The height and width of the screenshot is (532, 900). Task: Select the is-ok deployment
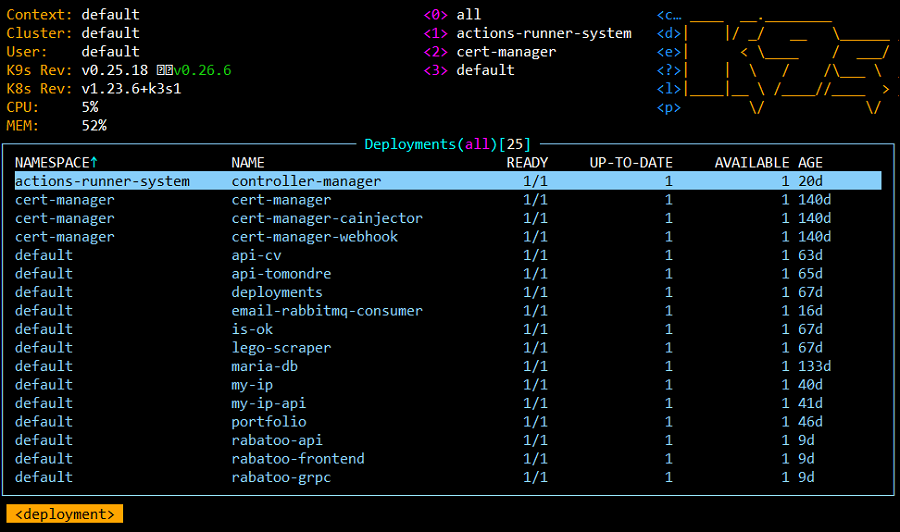[448, 329]
